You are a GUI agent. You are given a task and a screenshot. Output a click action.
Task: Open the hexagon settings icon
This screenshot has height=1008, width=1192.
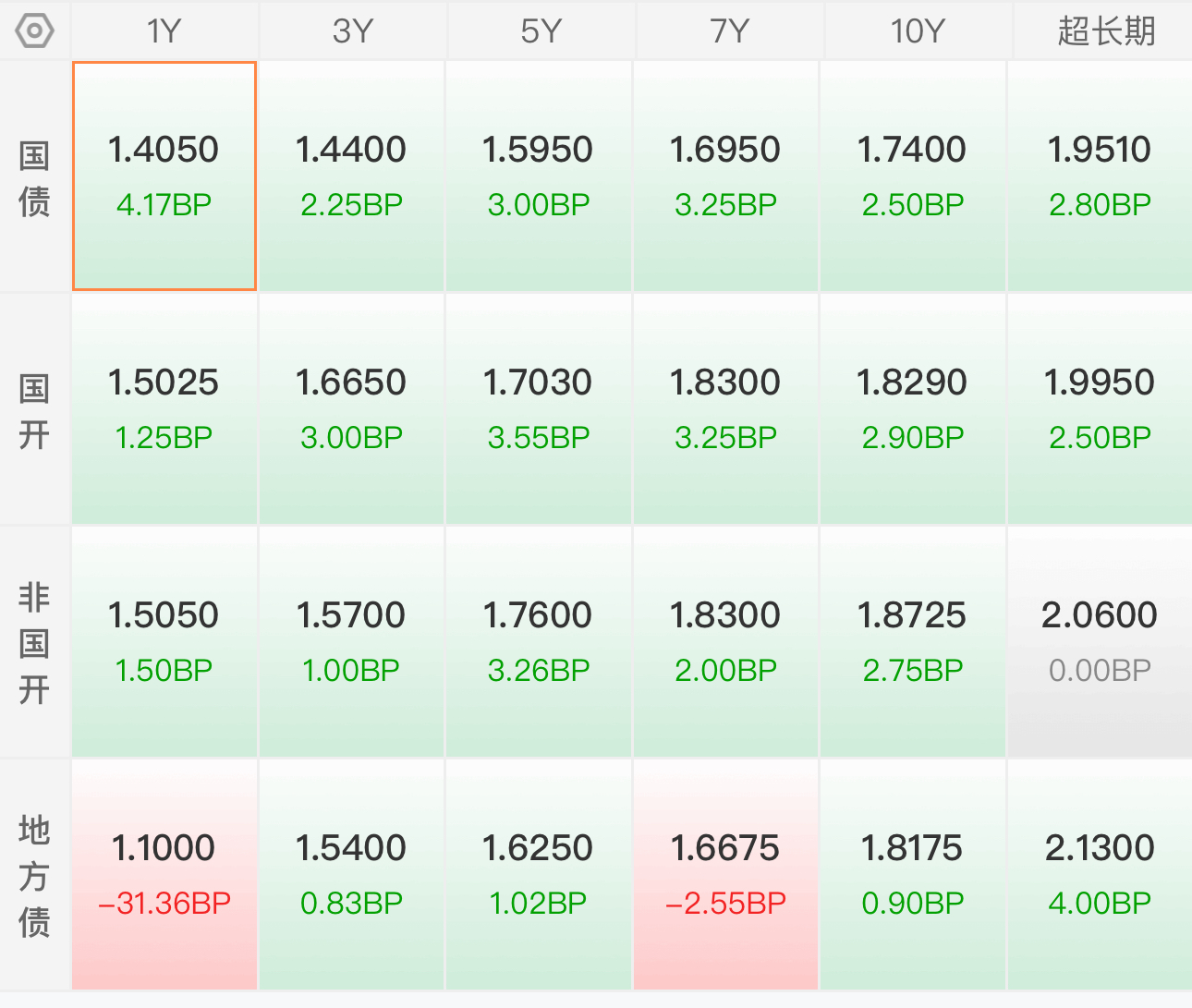click(x=34, y=30)
